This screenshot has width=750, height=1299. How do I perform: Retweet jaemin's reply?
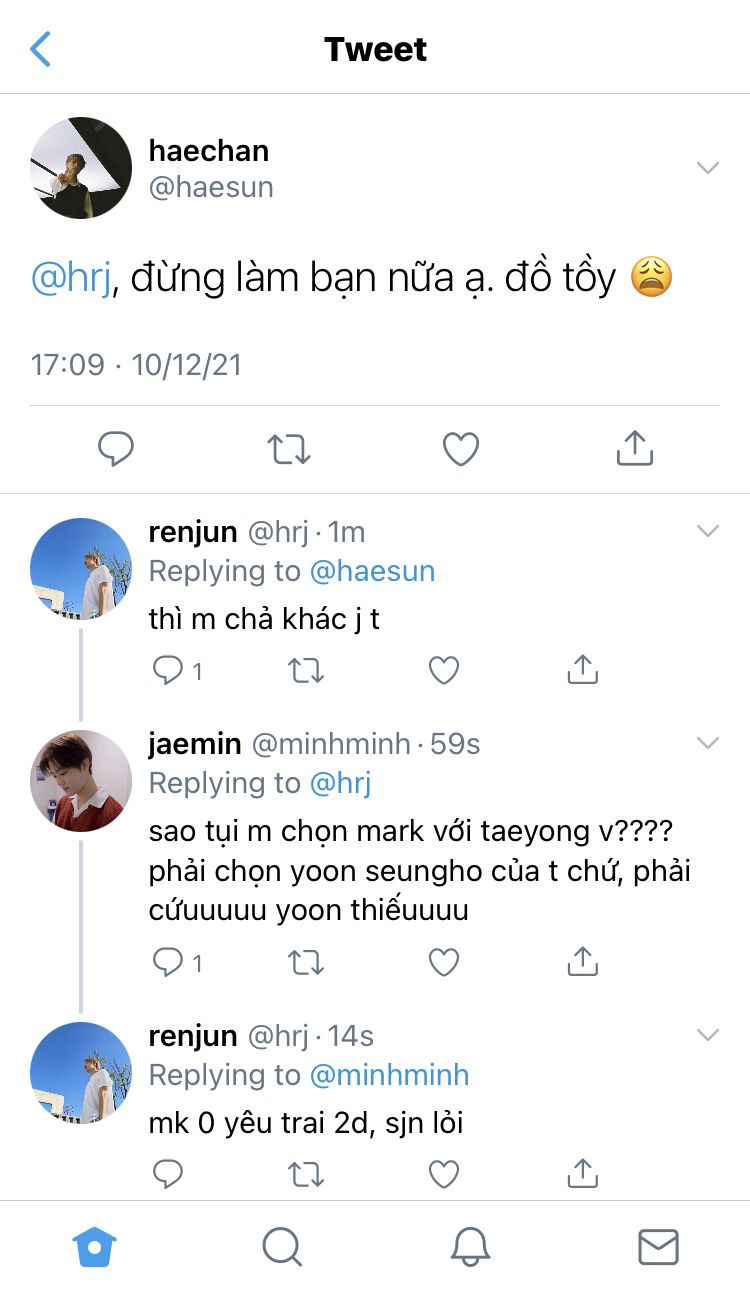(305, 962)
